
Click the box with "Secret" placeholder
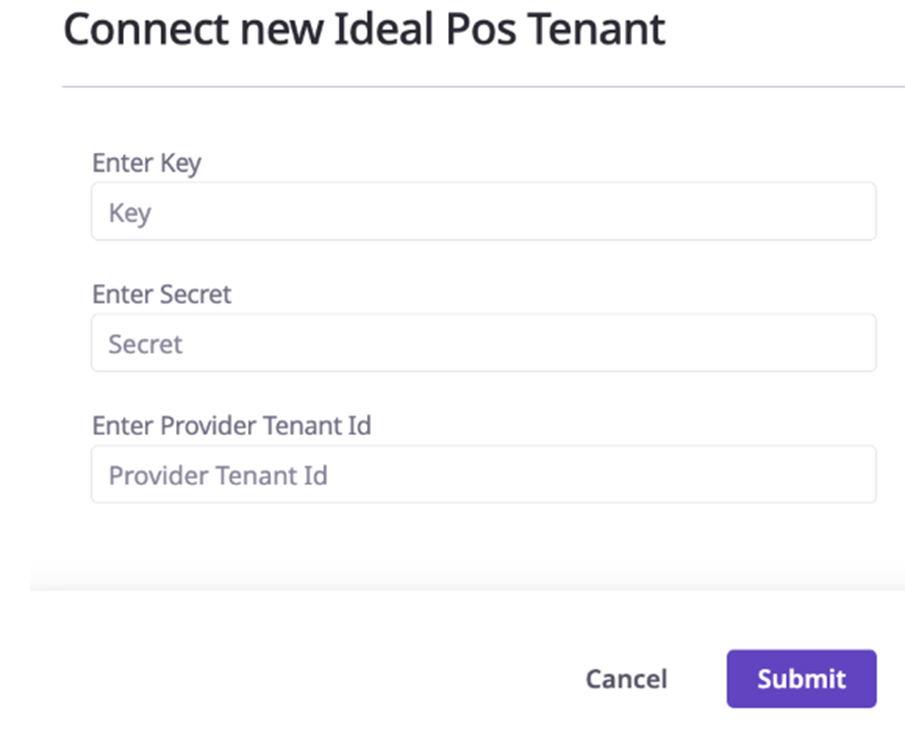(x=483, y=343)
